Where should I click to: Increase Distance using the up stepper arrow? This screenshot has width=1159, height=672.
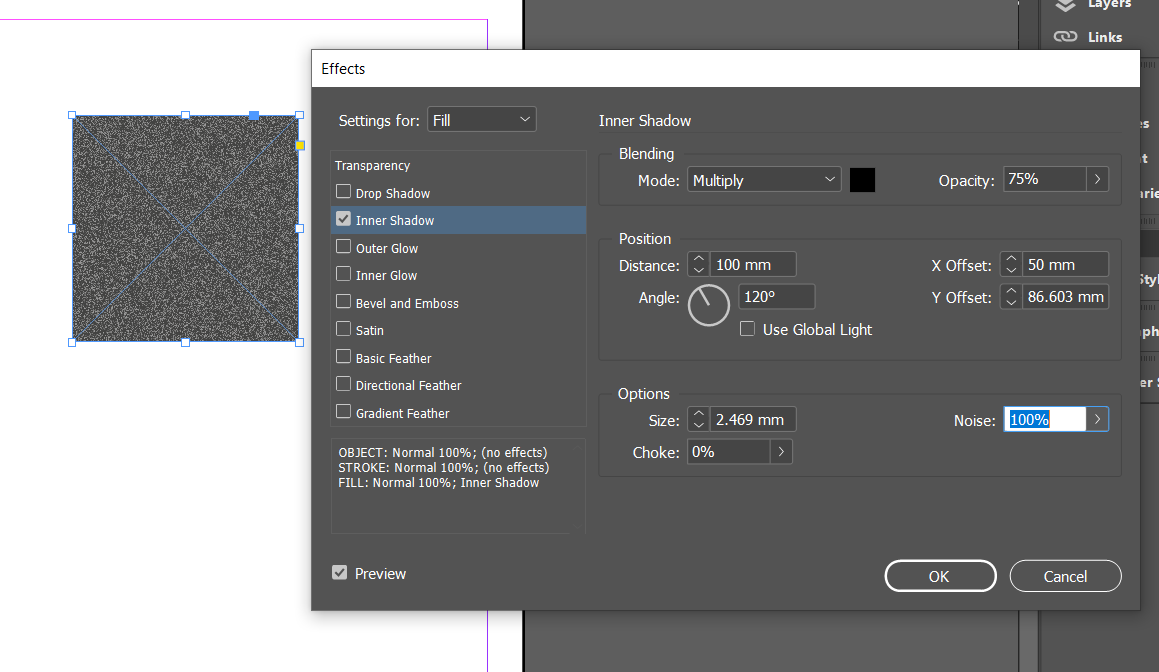[697, 258]
